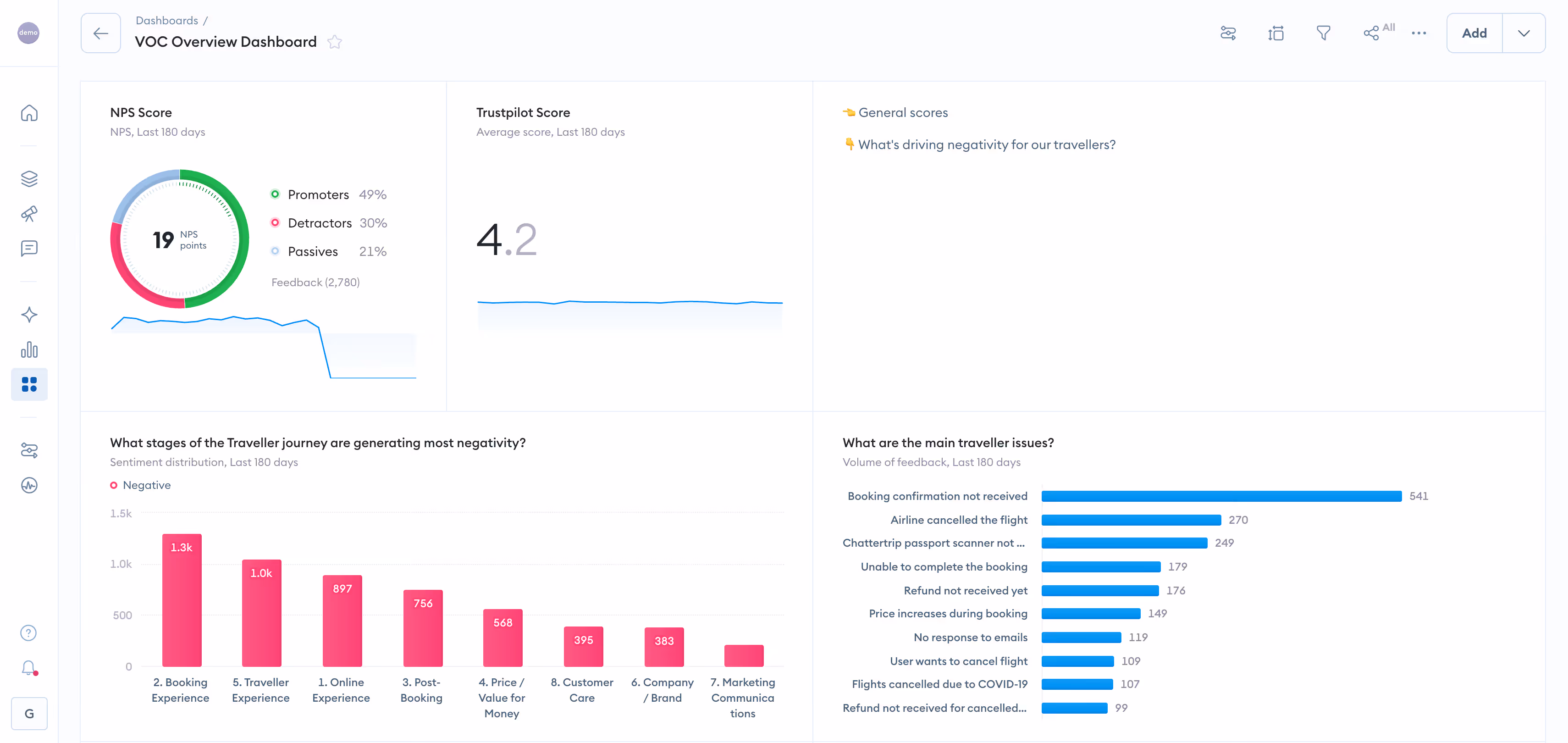The height and width of the screenshot is (743, 1568).
Task: Click the Booking Experience 1.3k bar
Action: tap(182, 600)
